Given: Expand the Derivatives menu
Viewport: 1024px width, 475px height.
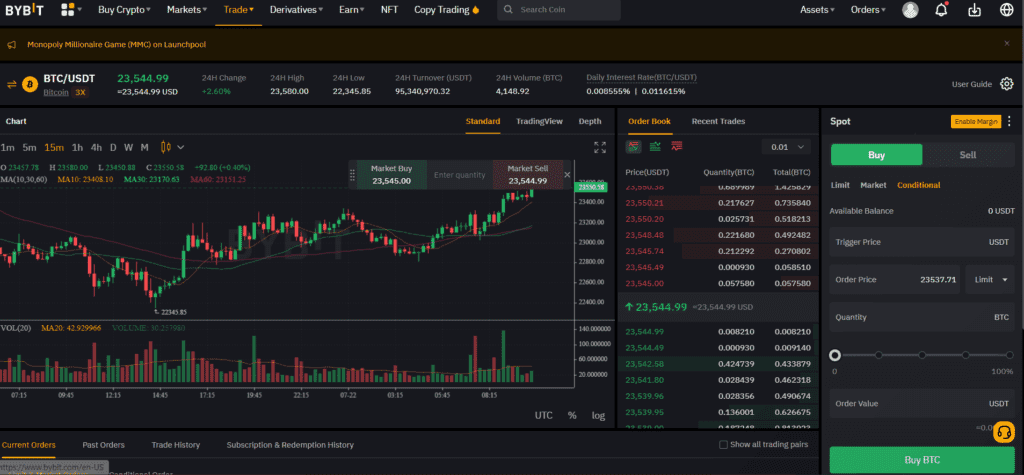Looking at the screenshot, I should click(x=296, y=10).
